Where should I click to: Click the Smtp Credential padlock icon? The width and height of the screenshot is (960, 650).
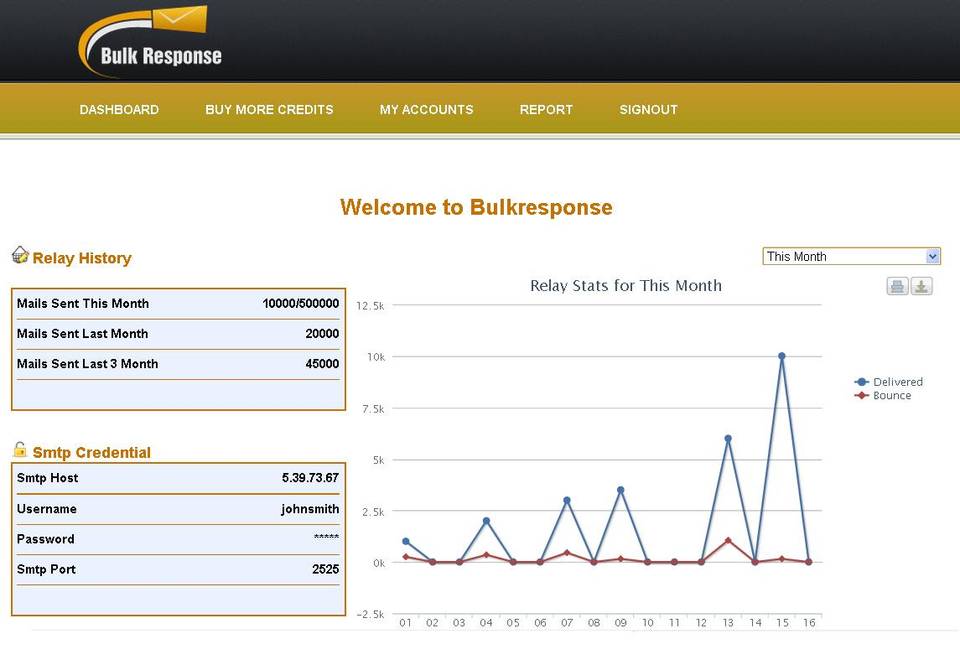point(20,450)
